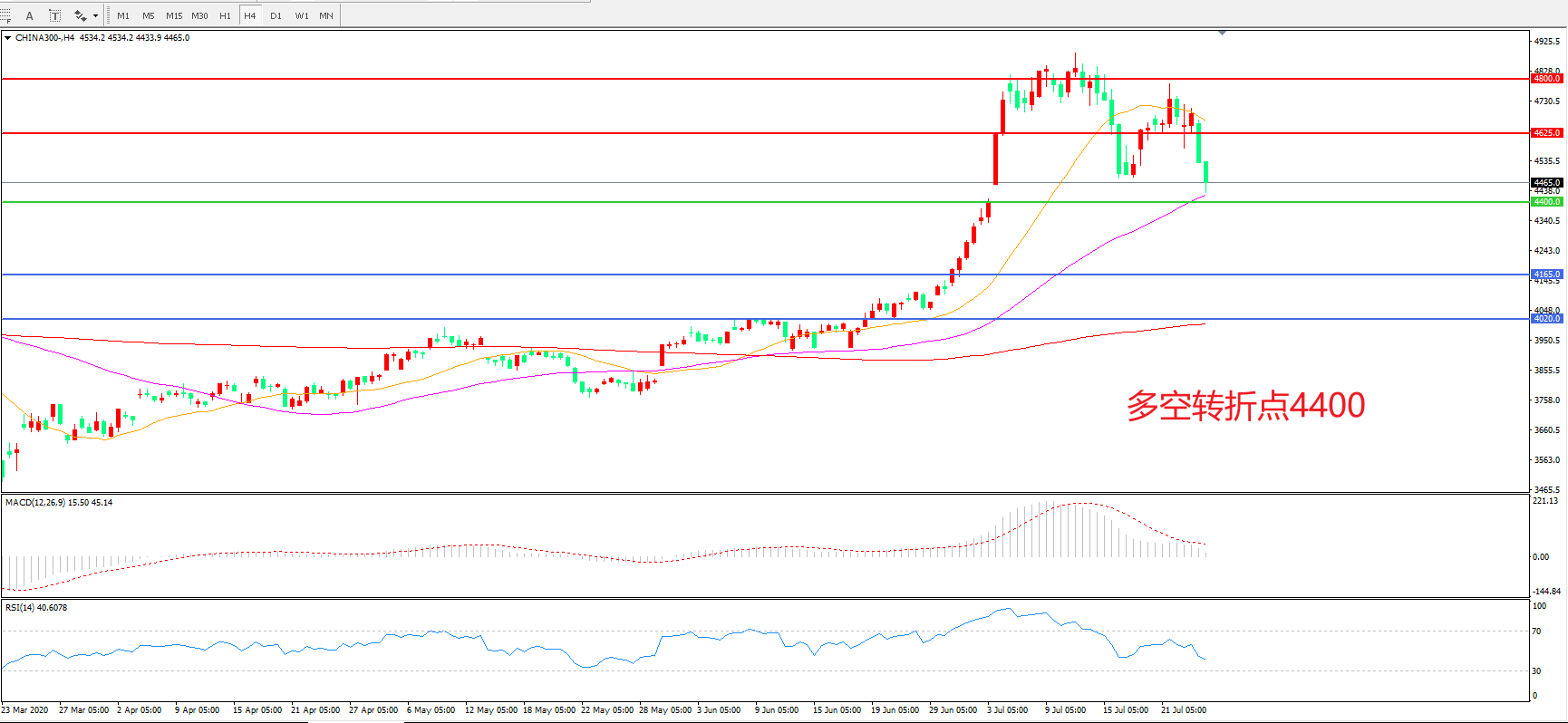Change to the MN monthly timeframe
The height and width of the screenshot is (723, 1568).
pyautogui.click(x=326, y=15)
